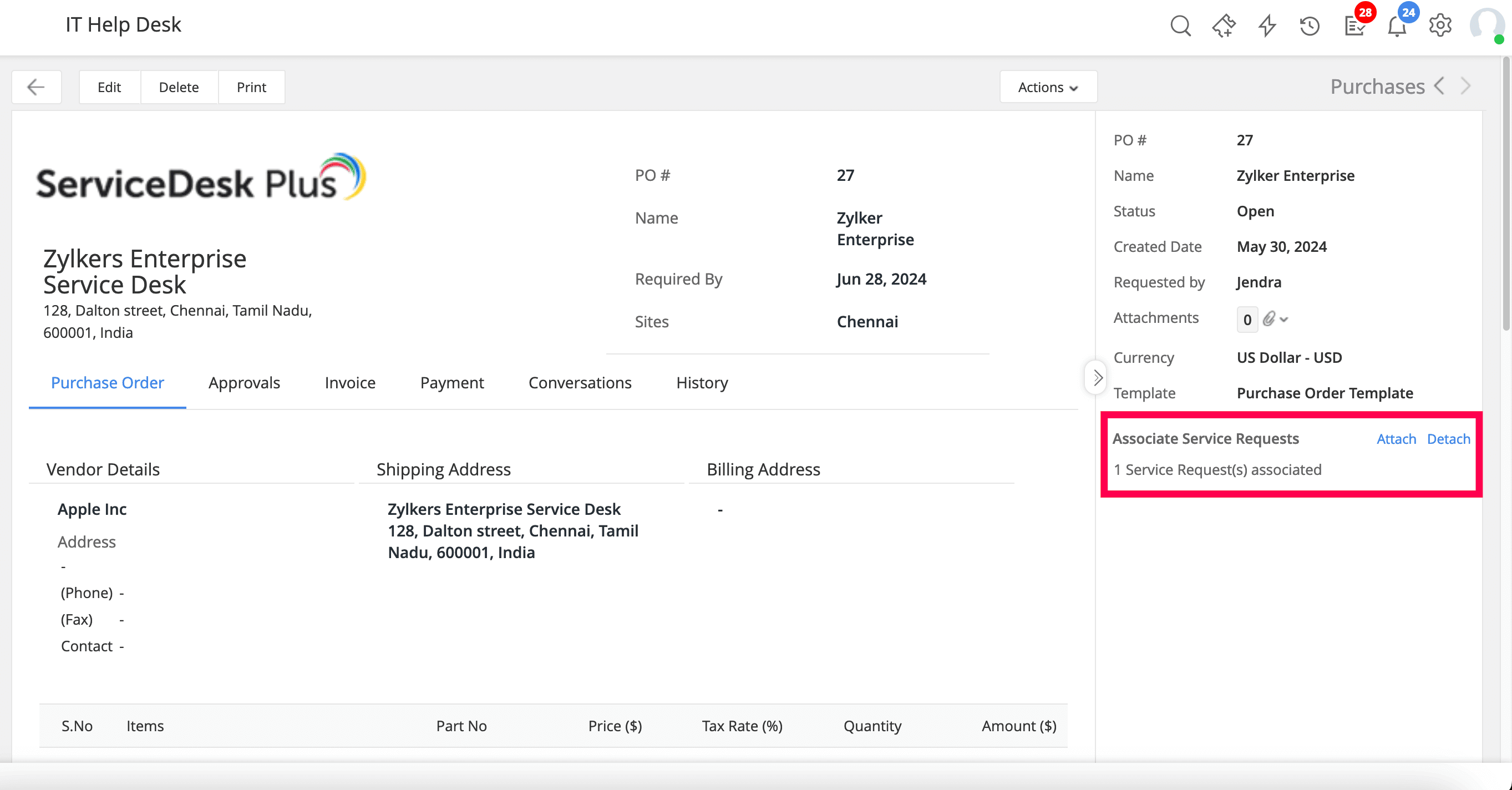This screenshot has height=790, width=1512.
Task: Open my tasks icon with 28 badge
Action: tap(1354, 26)
